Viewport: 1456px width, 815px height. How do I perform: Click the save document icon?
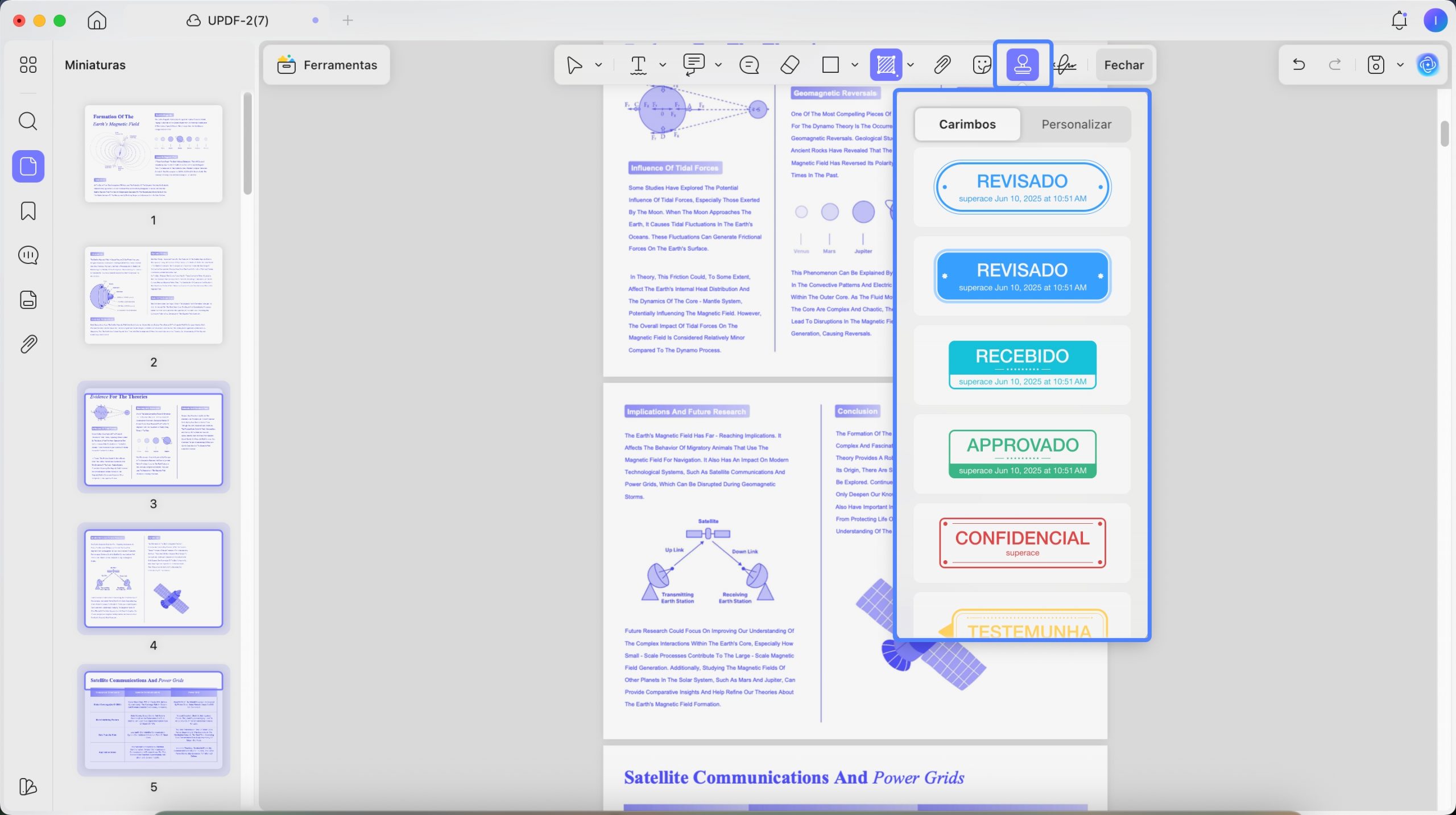tap(1375, 65)
